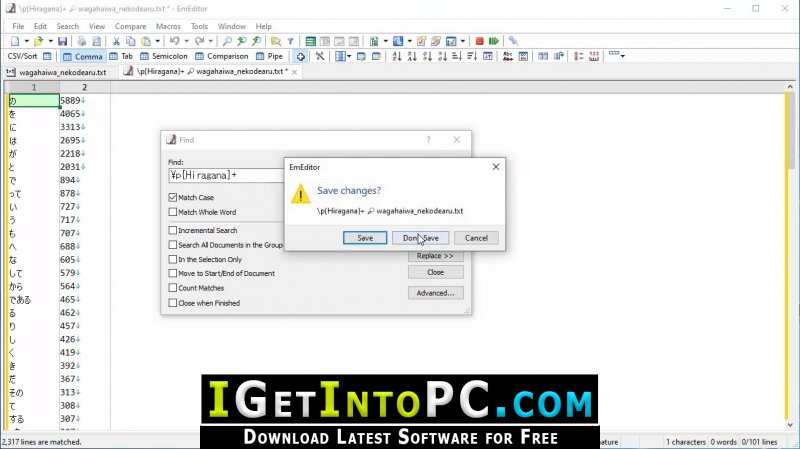Screen dimensions: 800x449
Task: Expand the Redo history dropdown arrow
Action: click(210, 41)
